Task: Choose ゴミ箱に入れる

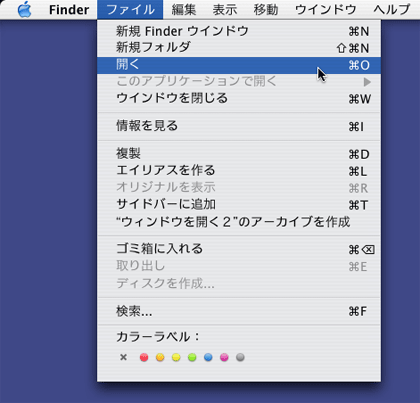Action: [239, 249]
